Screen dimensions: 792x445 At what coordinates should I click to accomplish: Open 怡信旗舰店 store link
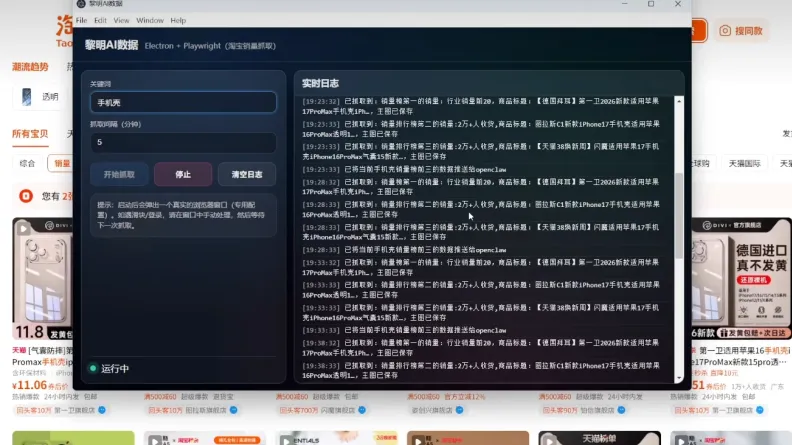pyautogui.click(x=597, y=410)
